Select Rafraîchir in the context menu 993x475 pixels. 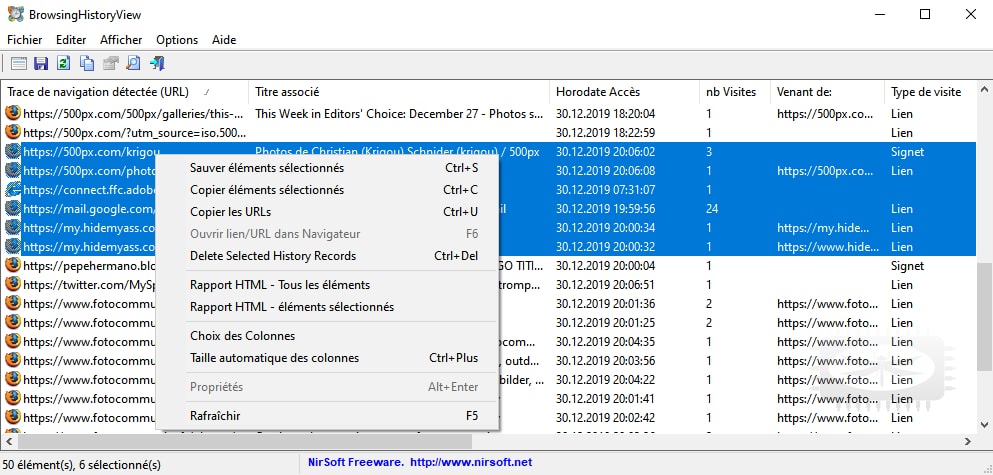click(327, 416)
